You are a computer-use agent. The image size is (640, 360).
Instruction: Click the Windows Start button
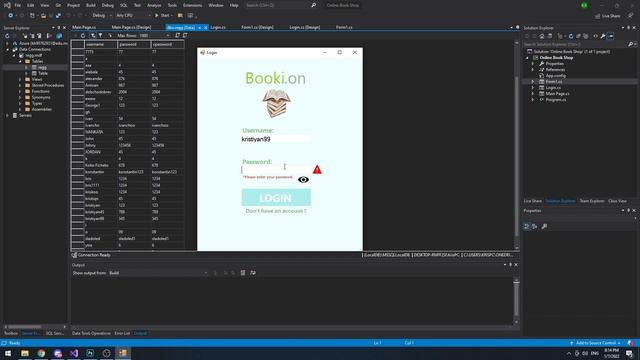tap(8, 353)
